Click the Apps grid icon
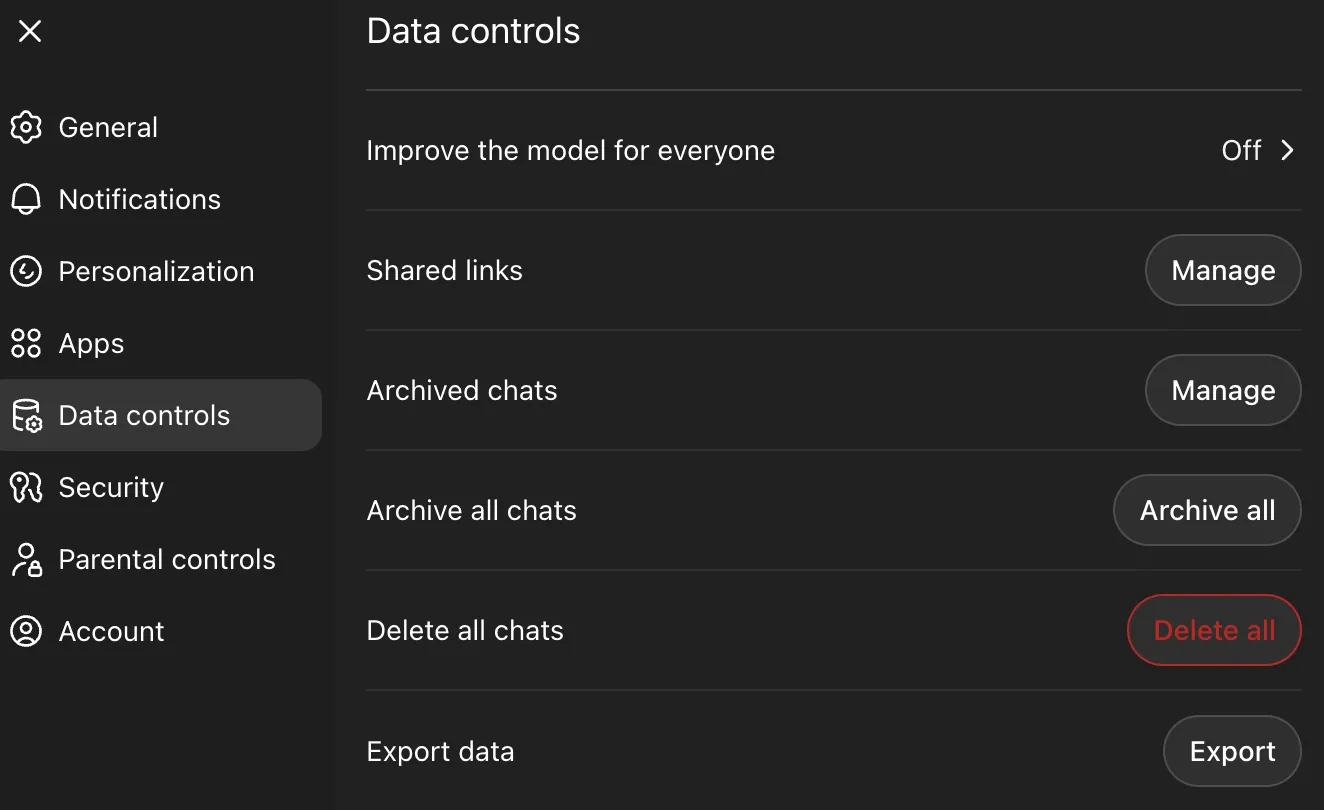 [26, 343]
